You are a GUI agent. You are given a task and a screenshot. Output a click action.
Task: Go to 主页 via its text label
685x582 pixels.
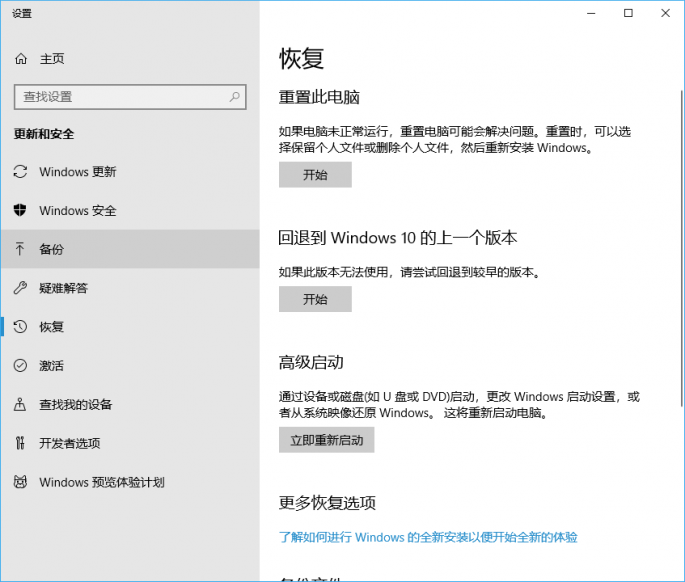pos(52,59)
